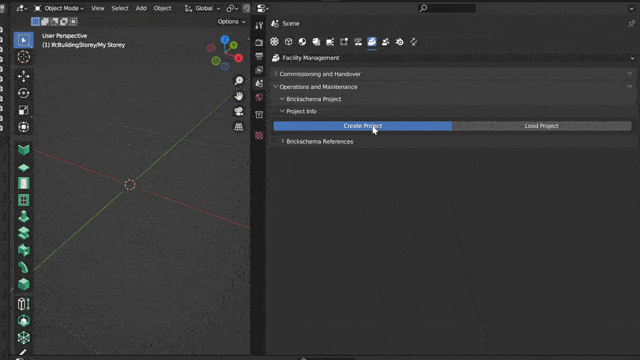Open the Output properties tab
The image size is (640, 360).
[x=259, y=56]
